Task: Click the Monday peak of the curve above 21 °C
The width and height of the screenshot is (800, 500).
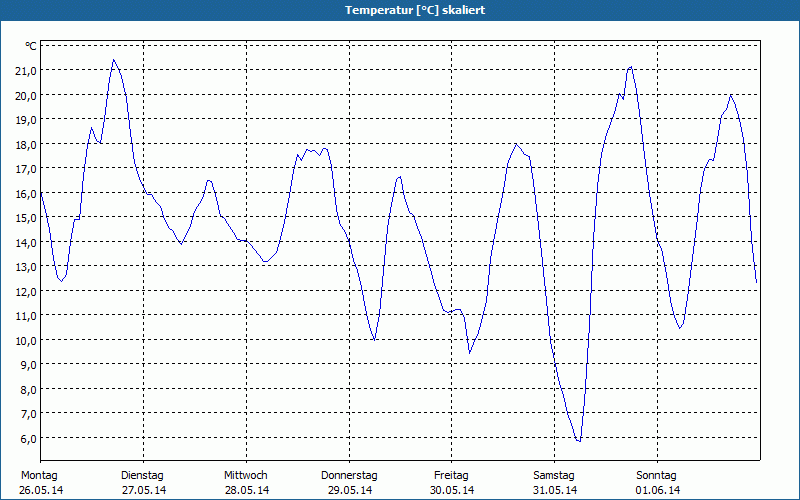Action: (113, 60)
